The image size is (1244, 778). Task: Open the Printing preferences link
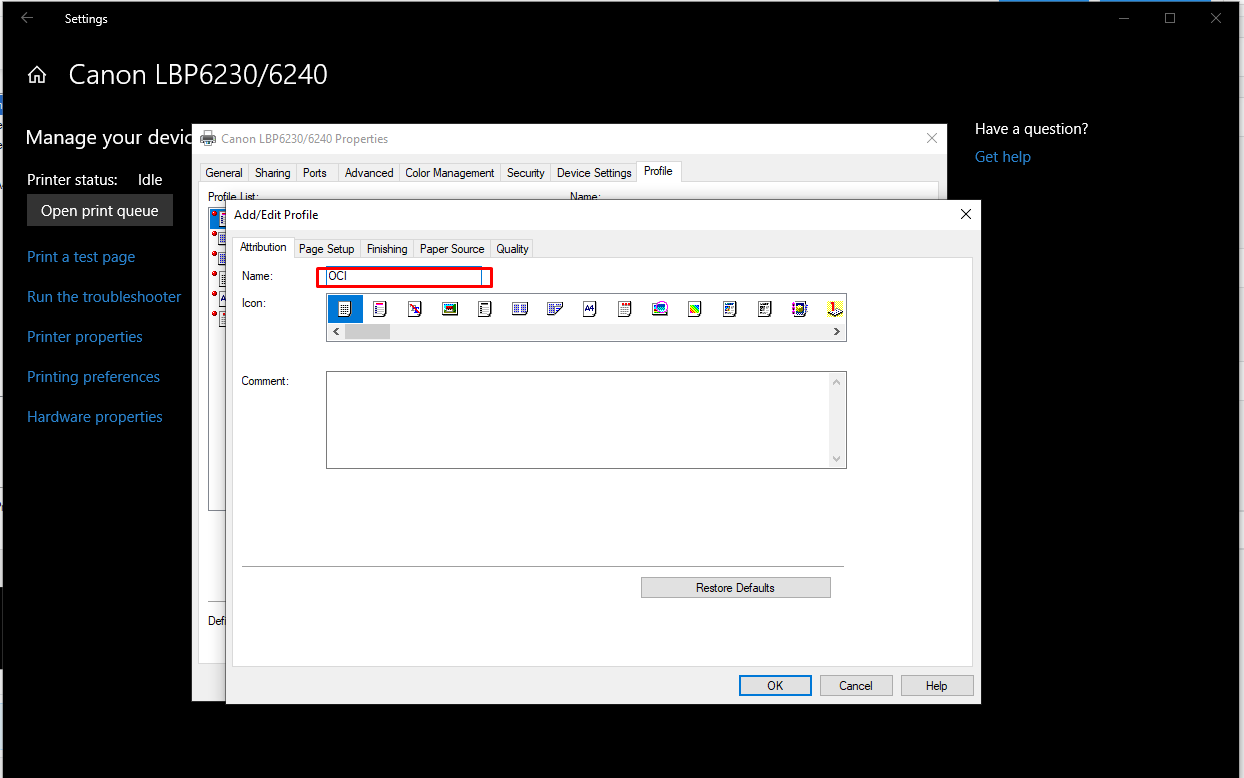(x=93, y=377)
